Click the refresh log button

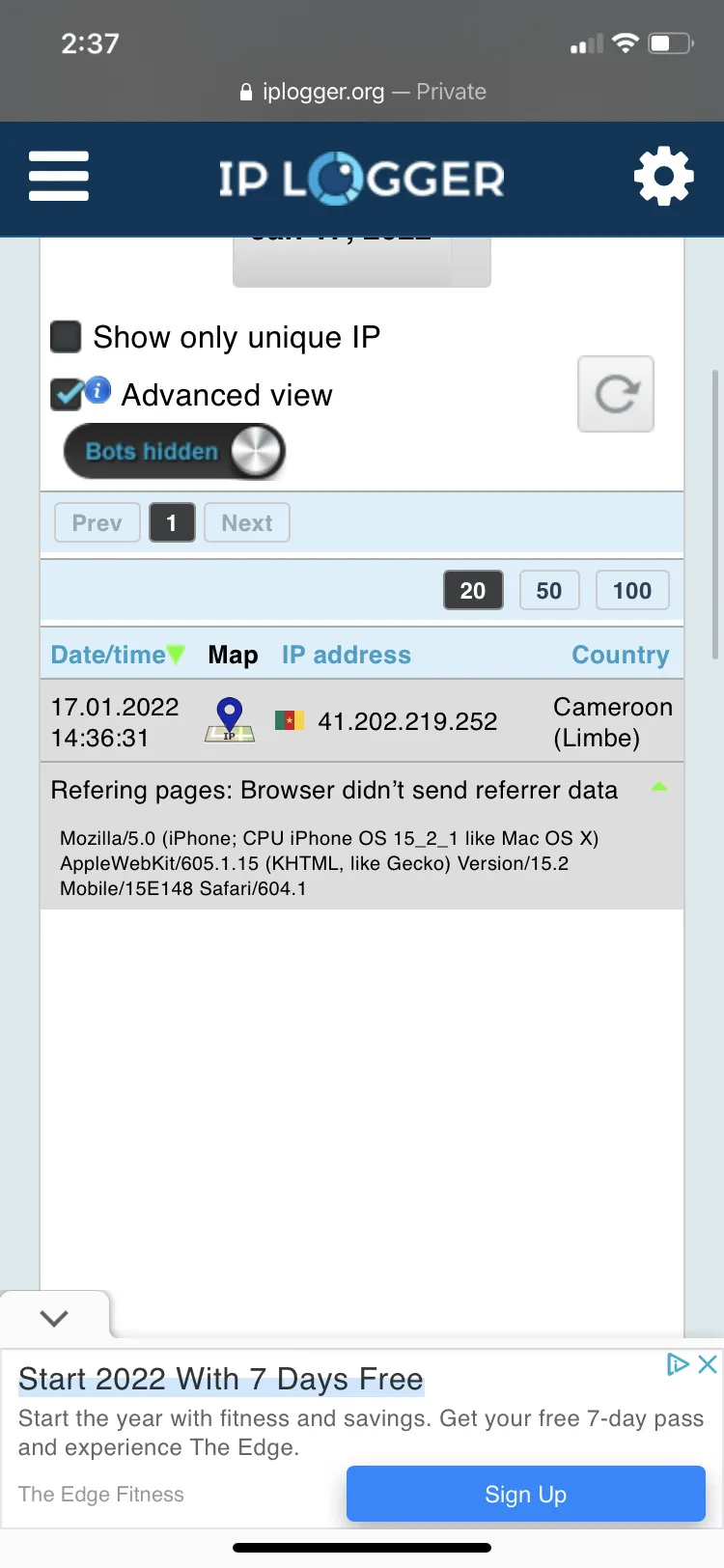pyautogui.click(x=616, y=394)
